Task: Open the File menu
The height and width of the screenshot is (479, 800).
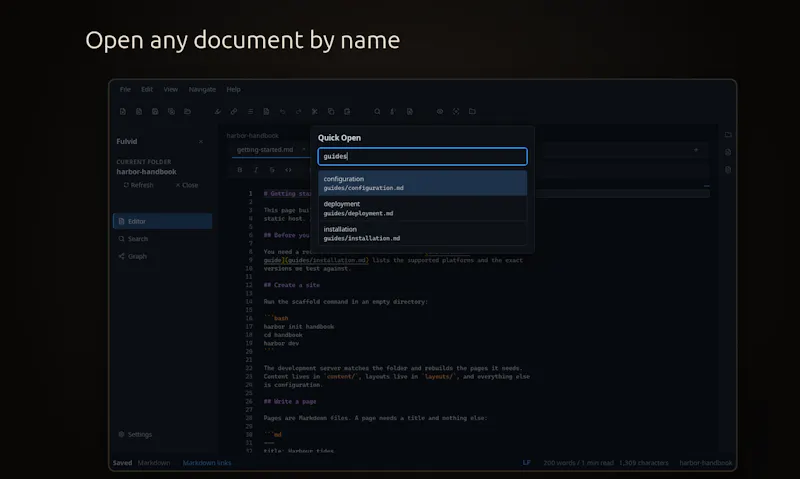Action: (125, 89)
